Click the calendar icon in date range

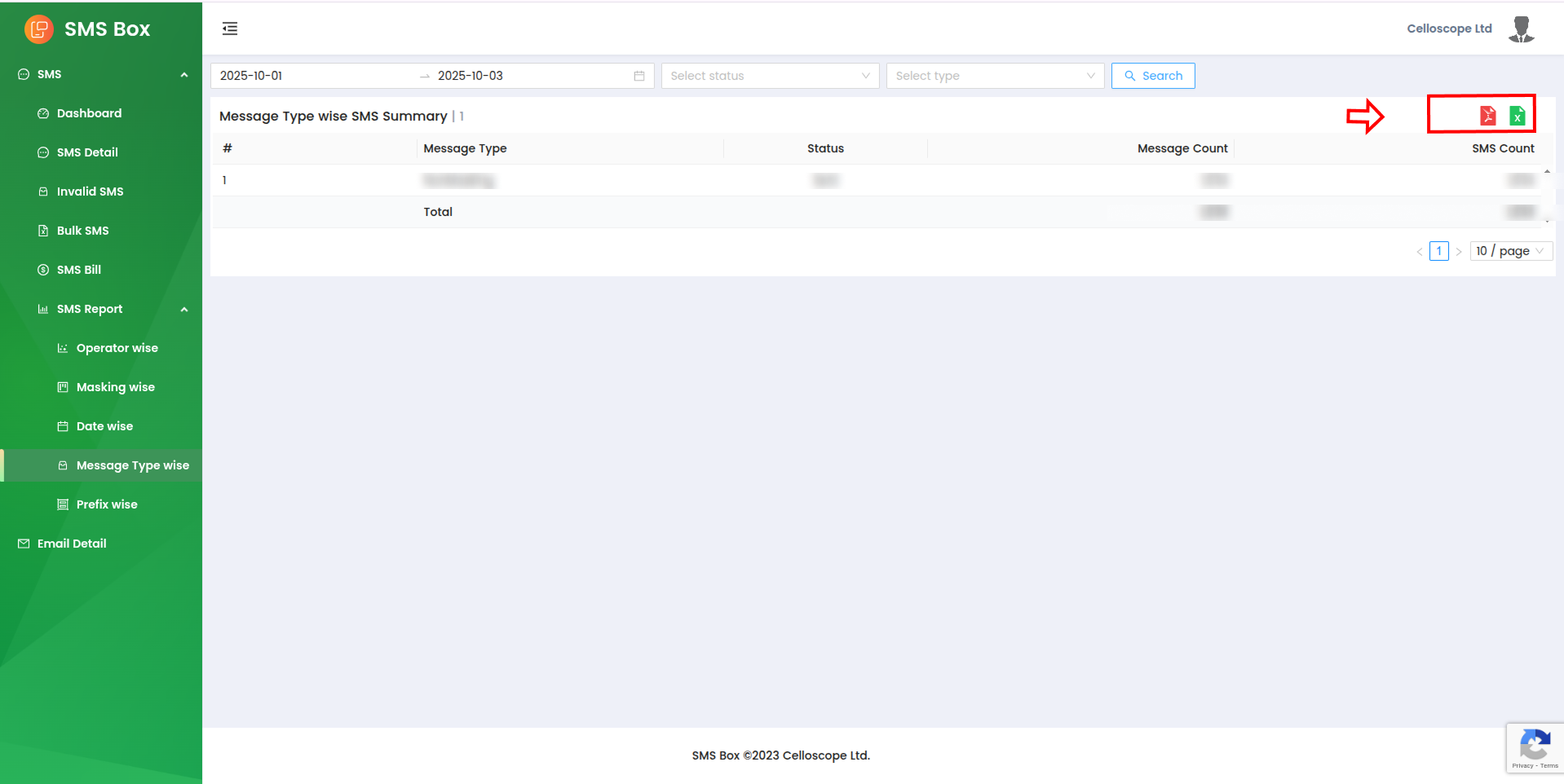tap(639, 76)
